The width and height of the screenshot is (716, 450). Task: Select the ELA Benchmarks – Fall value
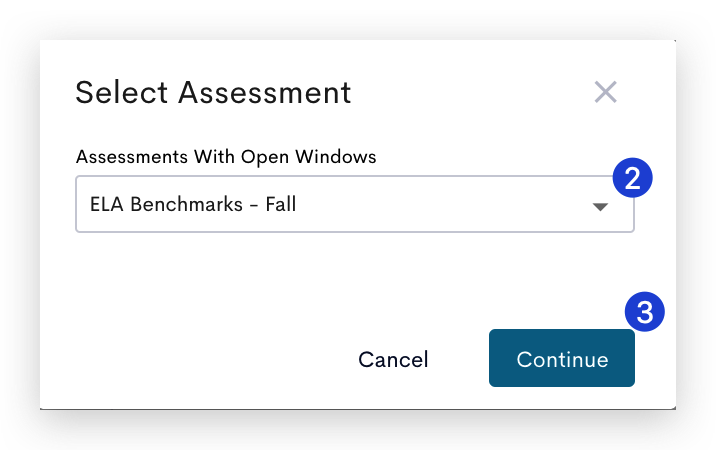(193, 204)
